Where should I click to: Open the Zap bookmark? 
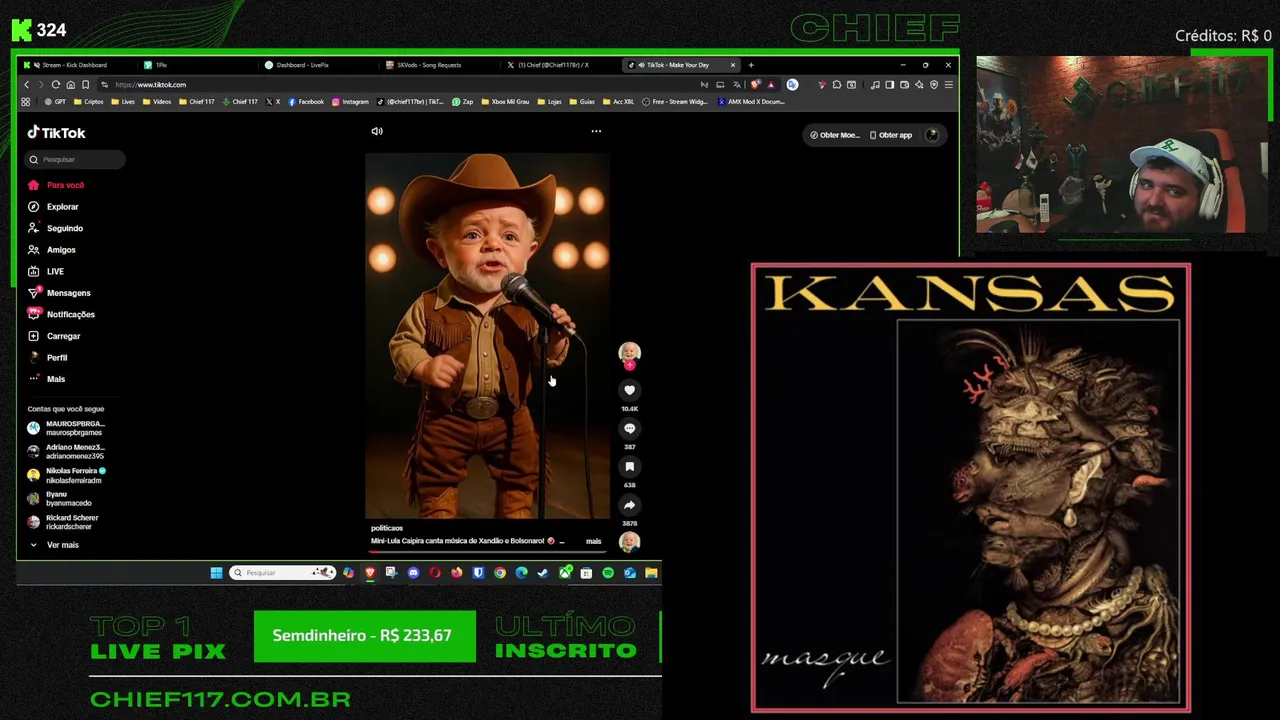click(463, 102)
